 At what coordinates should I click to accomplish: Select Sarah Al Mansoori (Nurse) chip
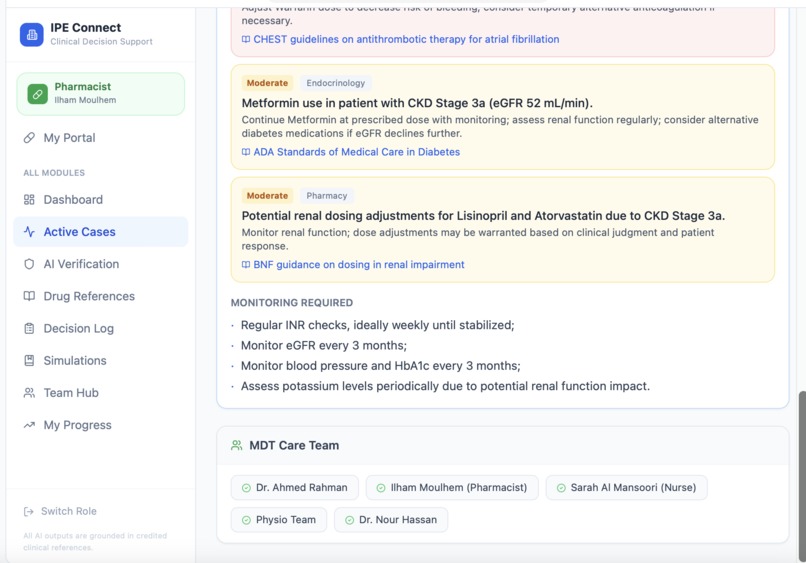click(627, 487)
